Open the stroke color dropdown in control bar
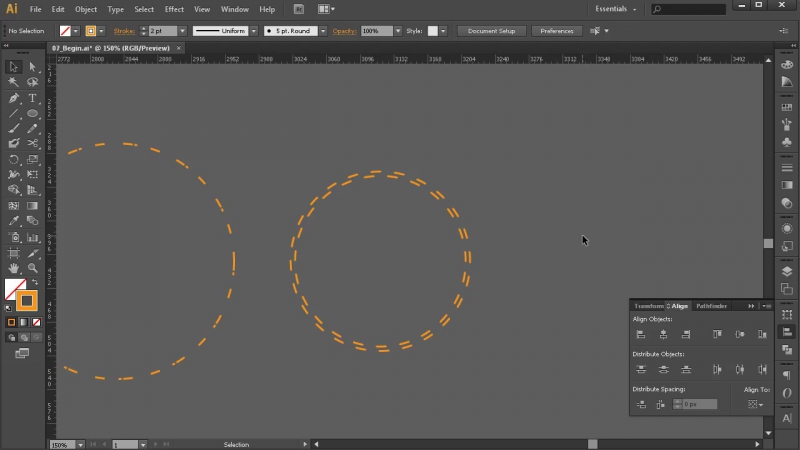The width and height of the screenshot is (800, 450). point(101,31)
